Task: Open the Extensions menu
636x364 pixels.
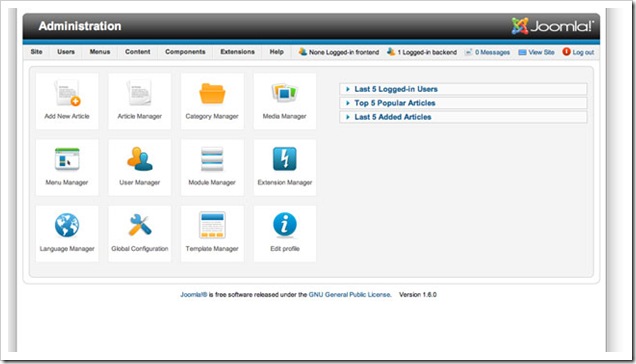Action: (237, 52)
